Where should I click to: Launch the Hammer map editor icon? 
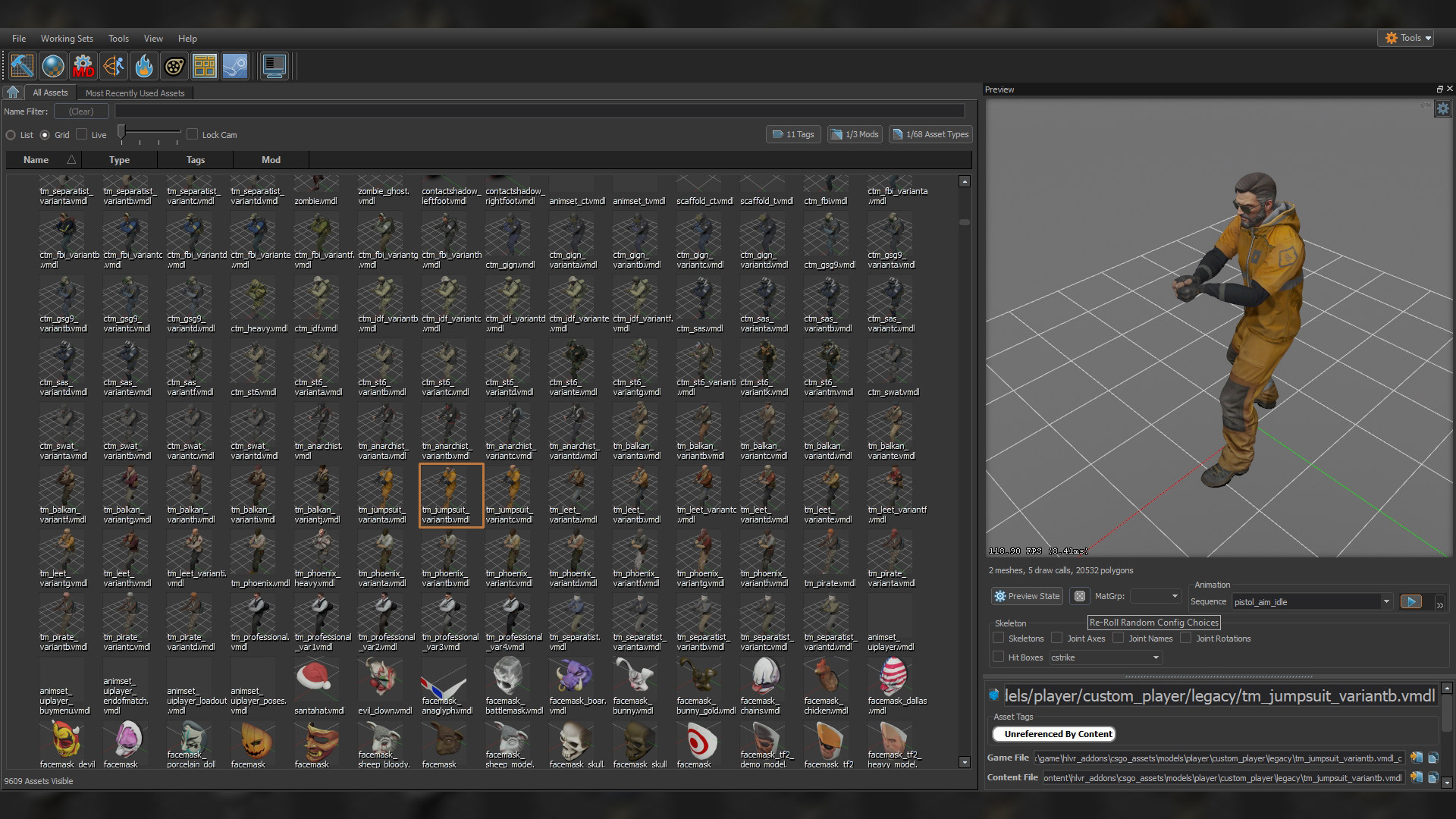(x=22, y=67)
